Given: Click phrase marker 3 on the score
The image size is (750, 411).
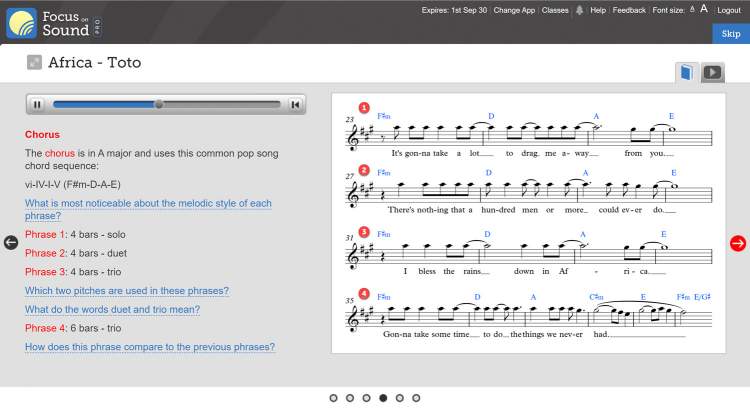Looking at the screenshot, I should (364, 232).
